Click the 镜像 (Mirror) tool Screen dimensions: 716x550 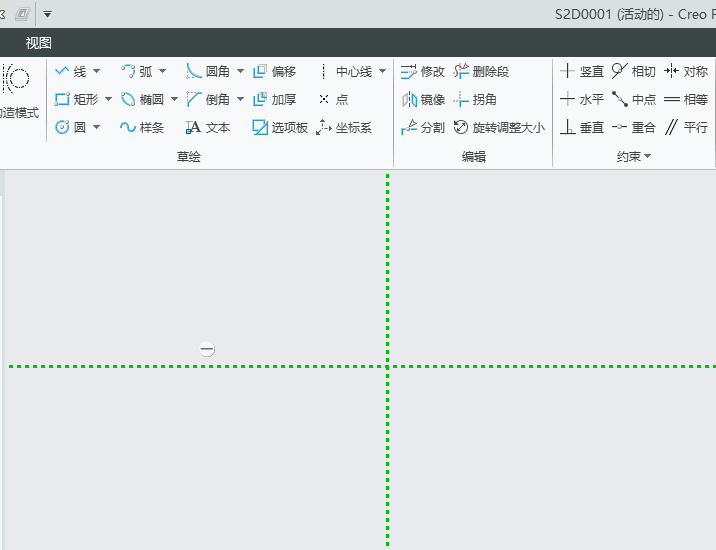(x=422, y=99)
